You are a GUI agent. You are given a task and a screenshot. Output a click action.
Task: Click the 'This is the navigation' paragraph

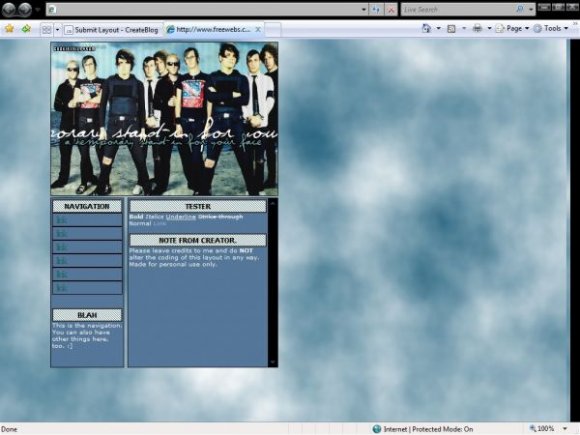pyautogui.click(x=87, y=336)
